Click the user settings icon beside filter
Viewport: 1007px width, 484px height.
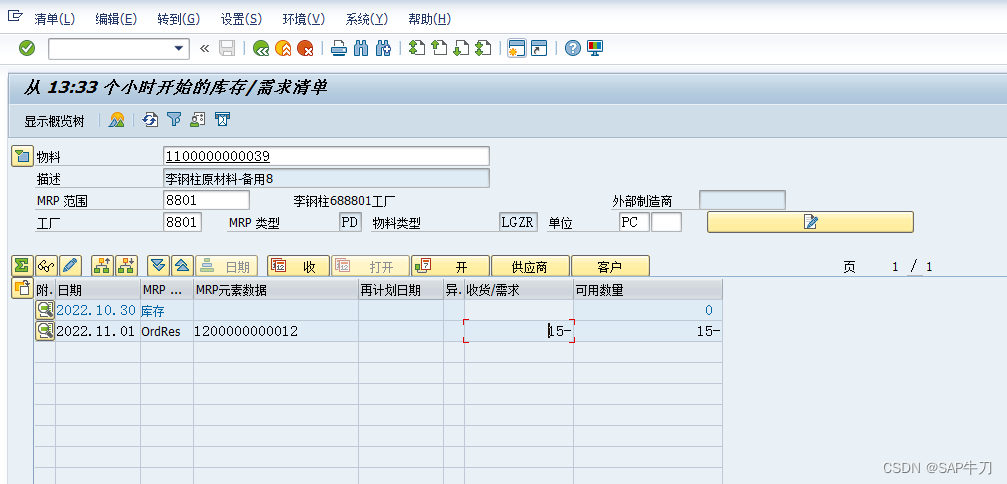(x=198, y=119)
